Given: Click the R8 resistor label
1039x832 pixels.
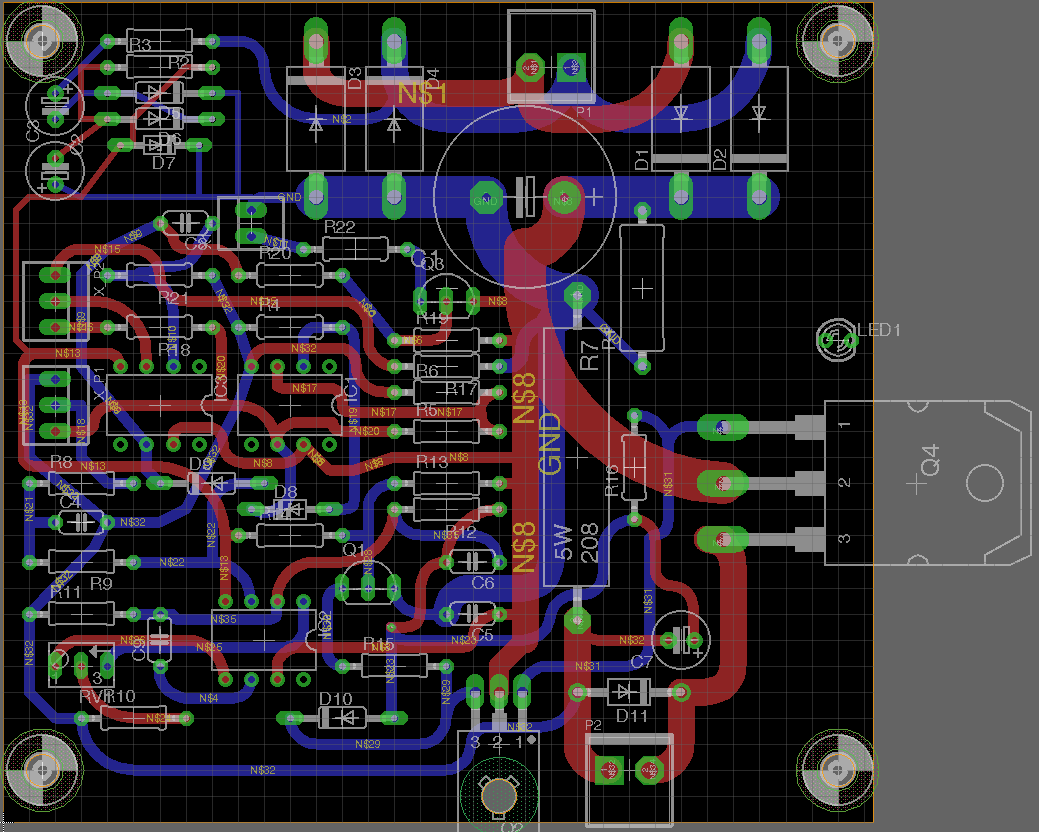Looking at the screenshot, I should point(61,462).
